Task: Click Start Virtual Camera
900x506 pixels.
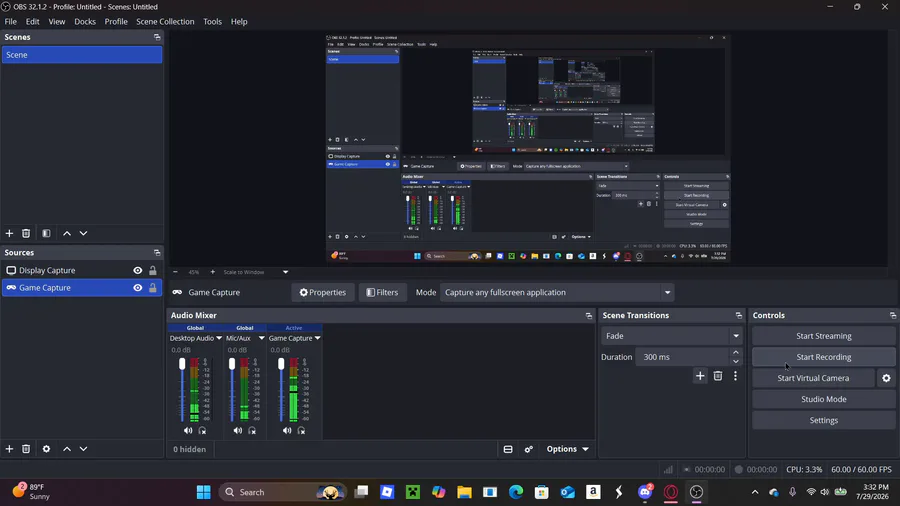Action: tap(813, 378)
